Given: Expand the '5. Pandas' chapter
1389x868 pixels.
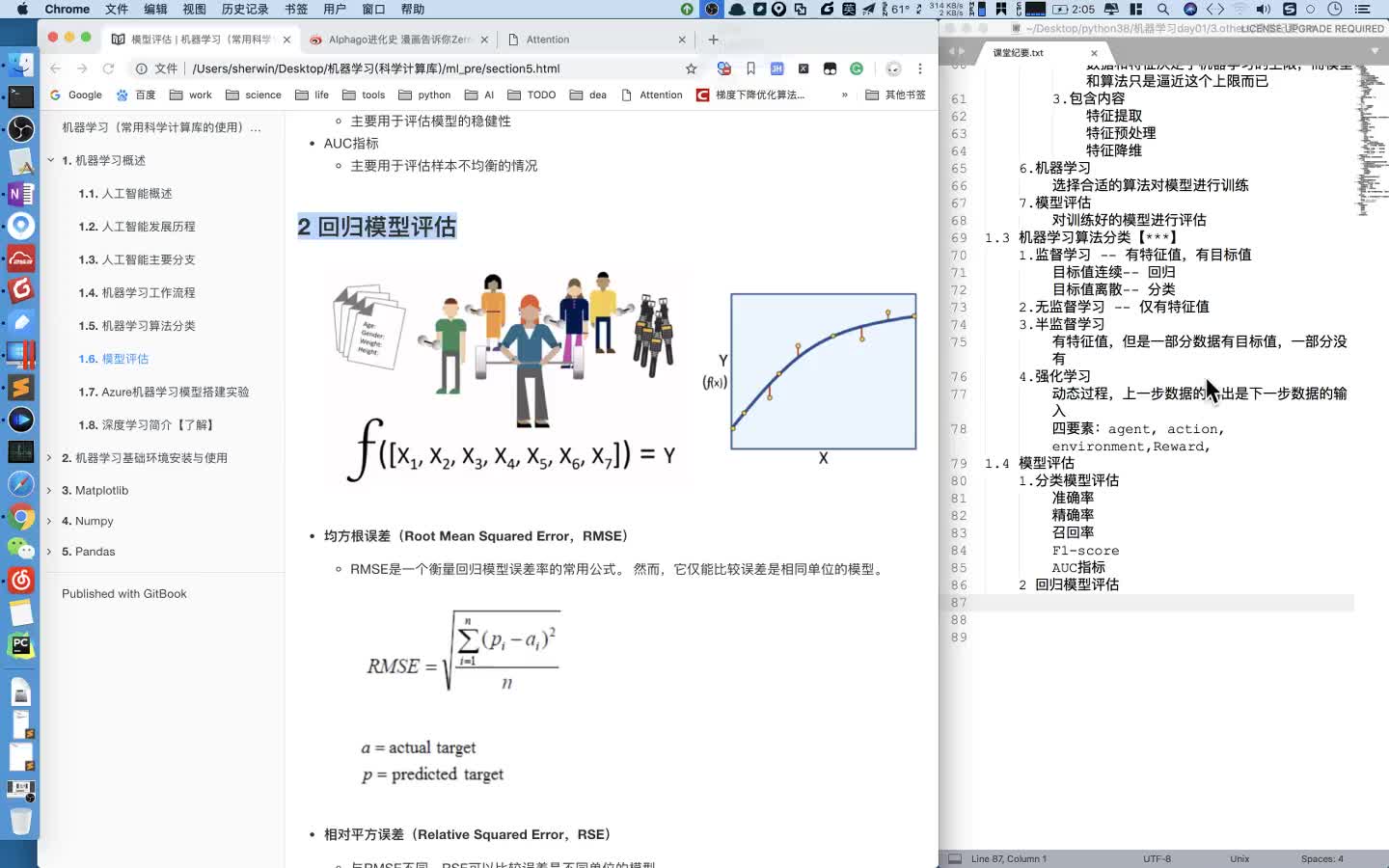Looking at the screenshot, I should [x=49, y=552].
